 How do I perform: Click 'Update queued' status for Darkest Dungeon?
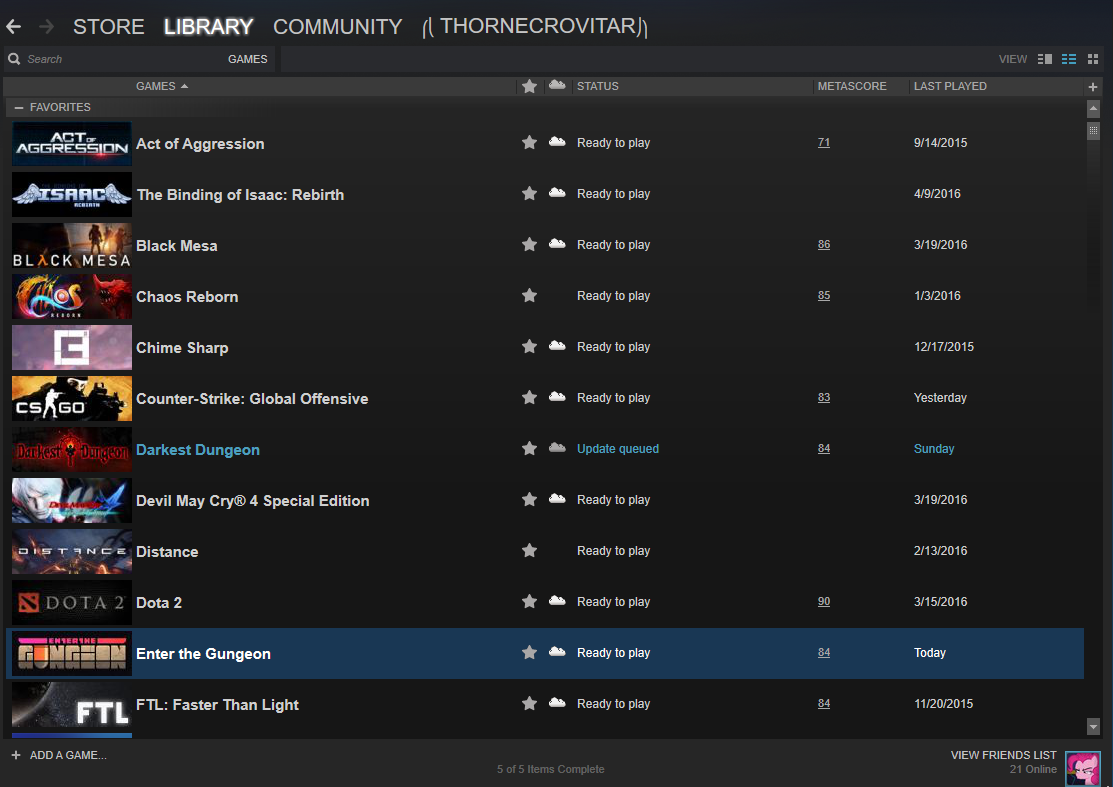pyautogui.click(x=618, y=449)
